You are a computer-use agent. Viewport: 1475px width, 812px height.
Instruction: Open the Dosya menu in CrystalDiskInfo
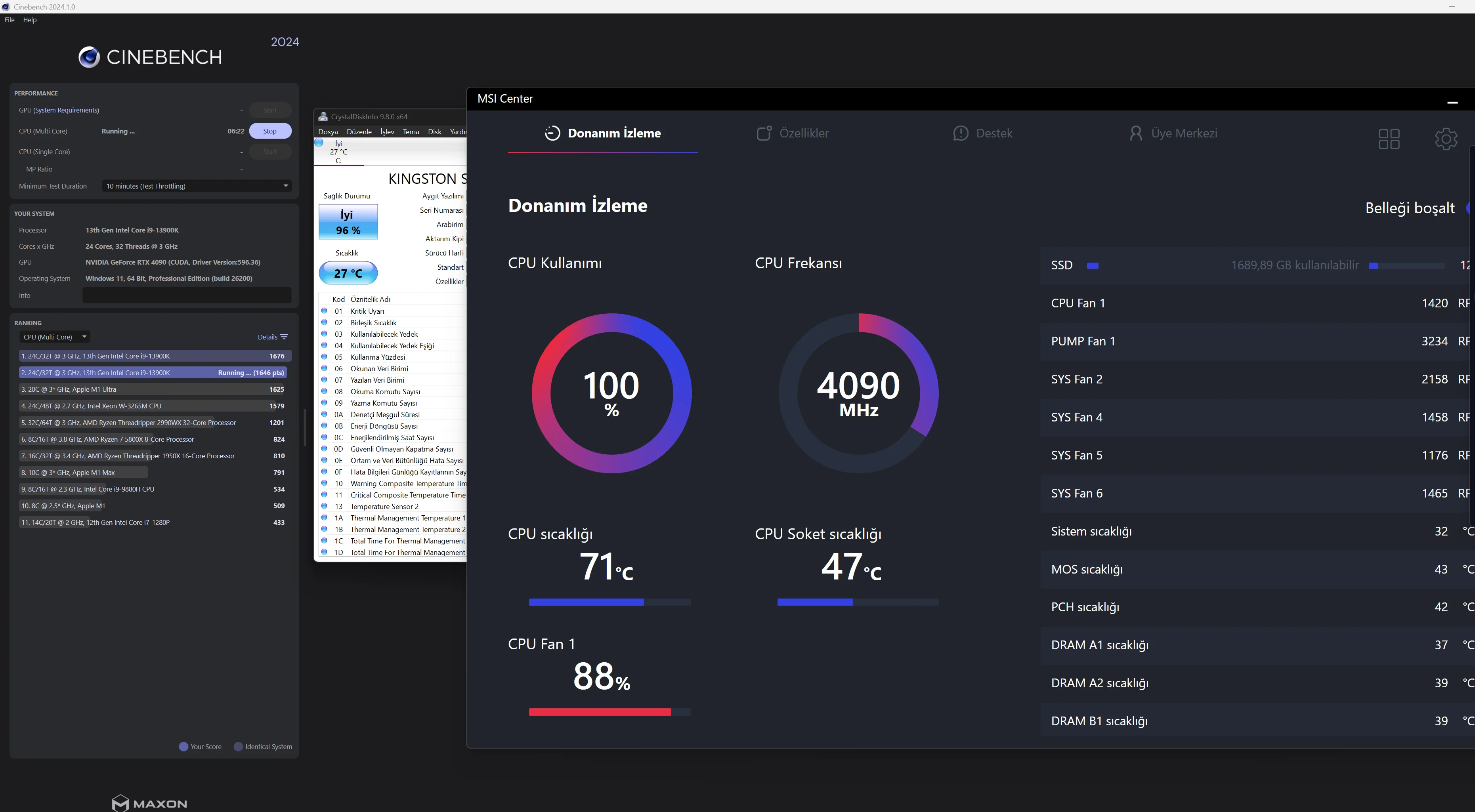(x=328, y=132)
